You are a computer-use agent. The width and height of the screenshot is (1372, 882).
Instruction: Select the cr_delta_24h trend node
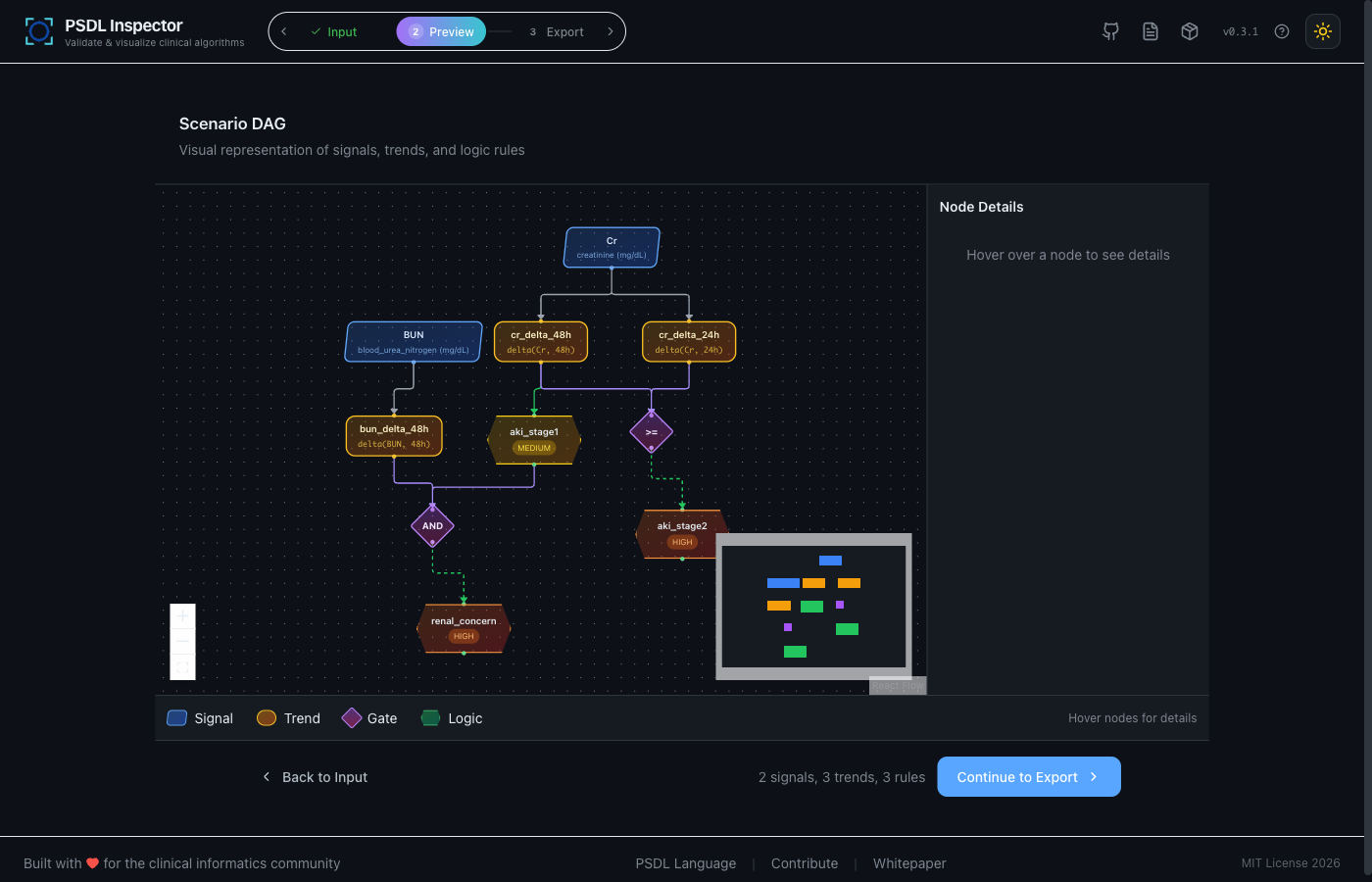tap(689, 342)
